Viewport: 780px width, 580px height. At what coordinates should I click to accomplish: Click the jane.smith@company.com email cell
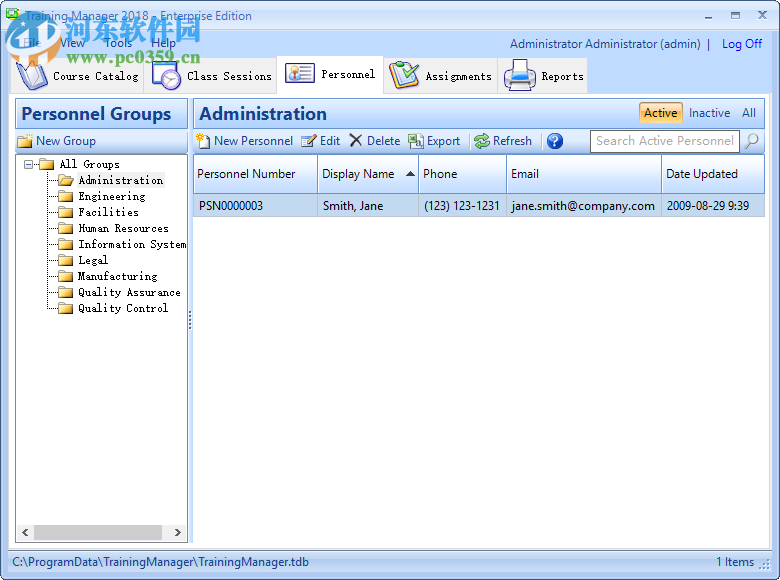tap(584, 206)
